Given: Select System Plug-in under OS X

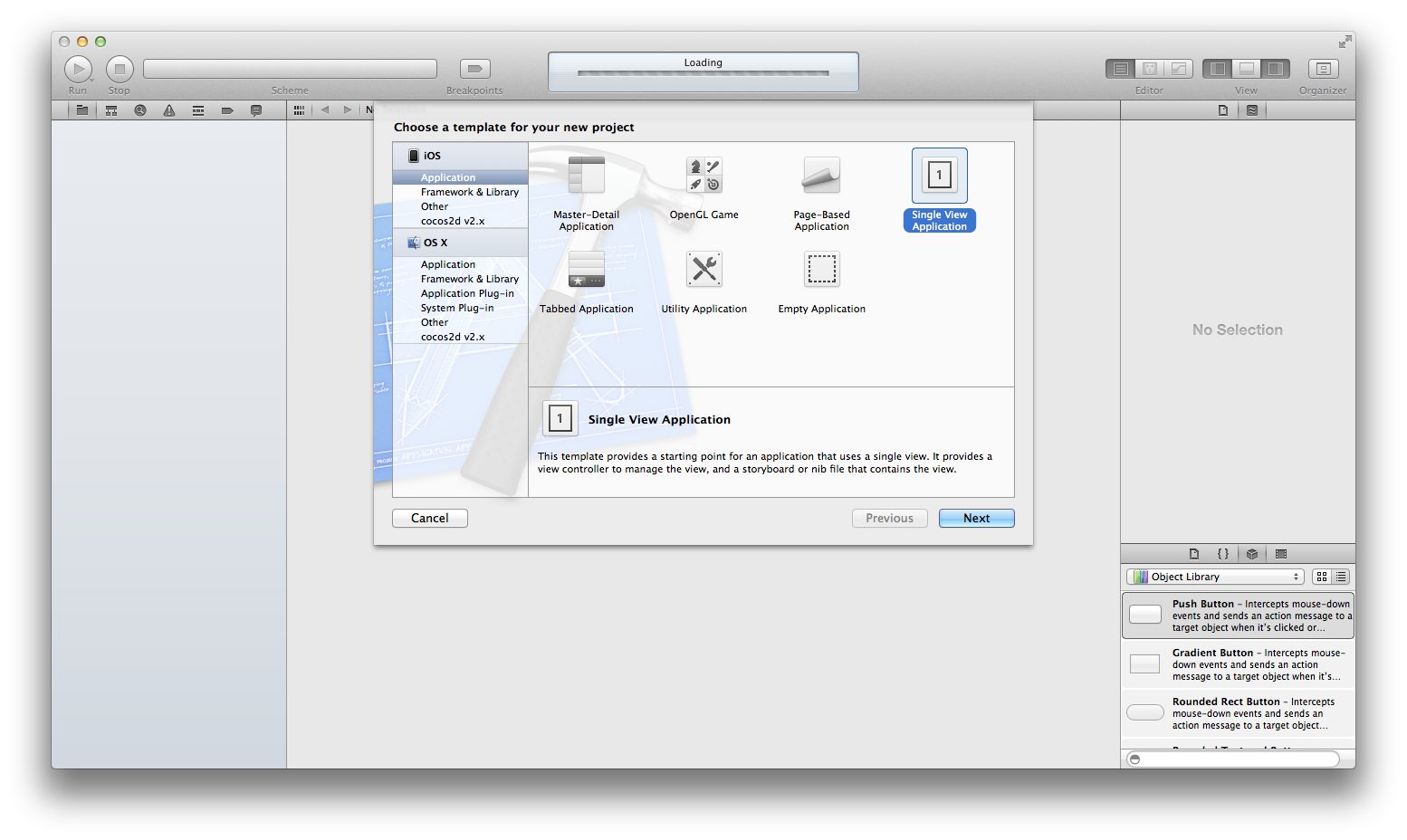Looking at the screenshot, I should [460, 308].
